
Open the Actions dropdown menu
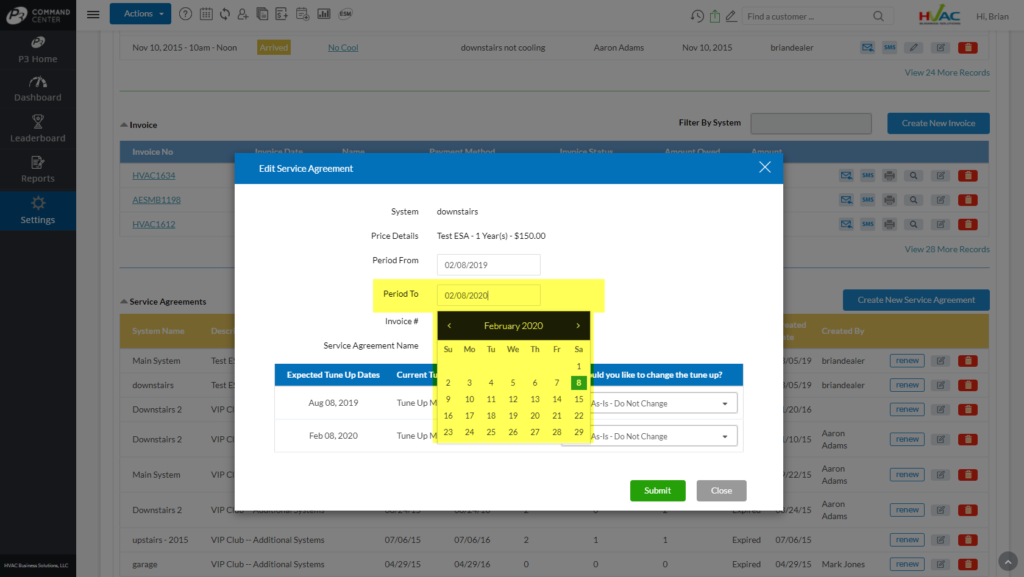140,13
